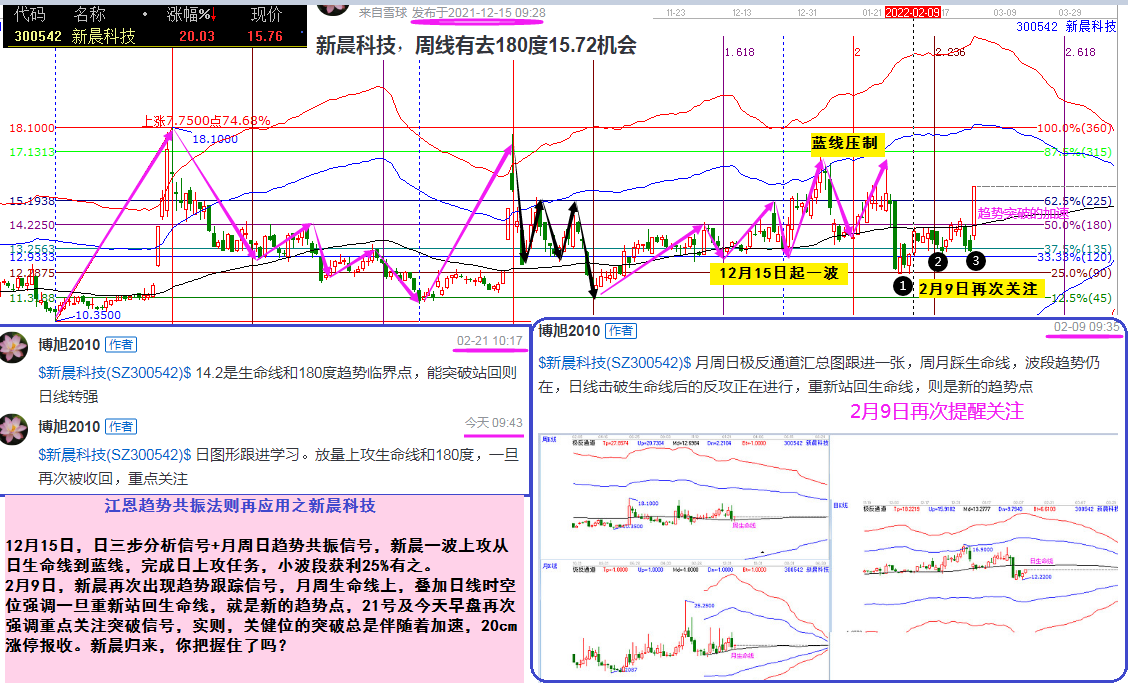This screenshot has height=683, width=1128.
Task: Click the flower avatar beside the 今天 09:43 comment
Action: (15, 430)
